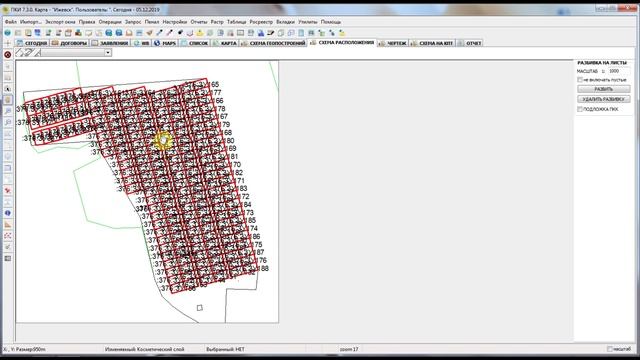Click the second blue floppy disk icon in the toolbar

119,33
